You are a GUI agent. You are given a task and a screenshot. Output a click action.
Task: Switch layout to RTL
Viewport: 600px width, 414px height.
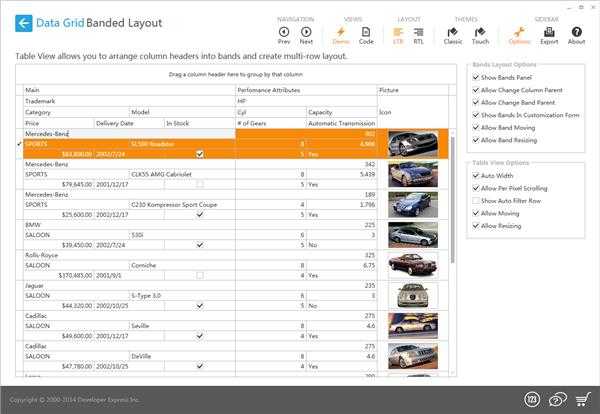[x=421, y=36]
